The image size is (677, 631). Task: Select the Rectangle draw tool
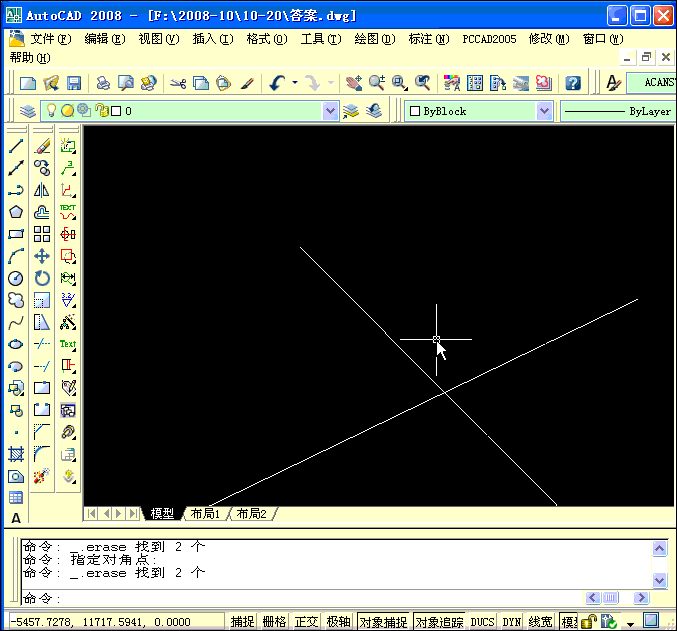coord(16,234)
